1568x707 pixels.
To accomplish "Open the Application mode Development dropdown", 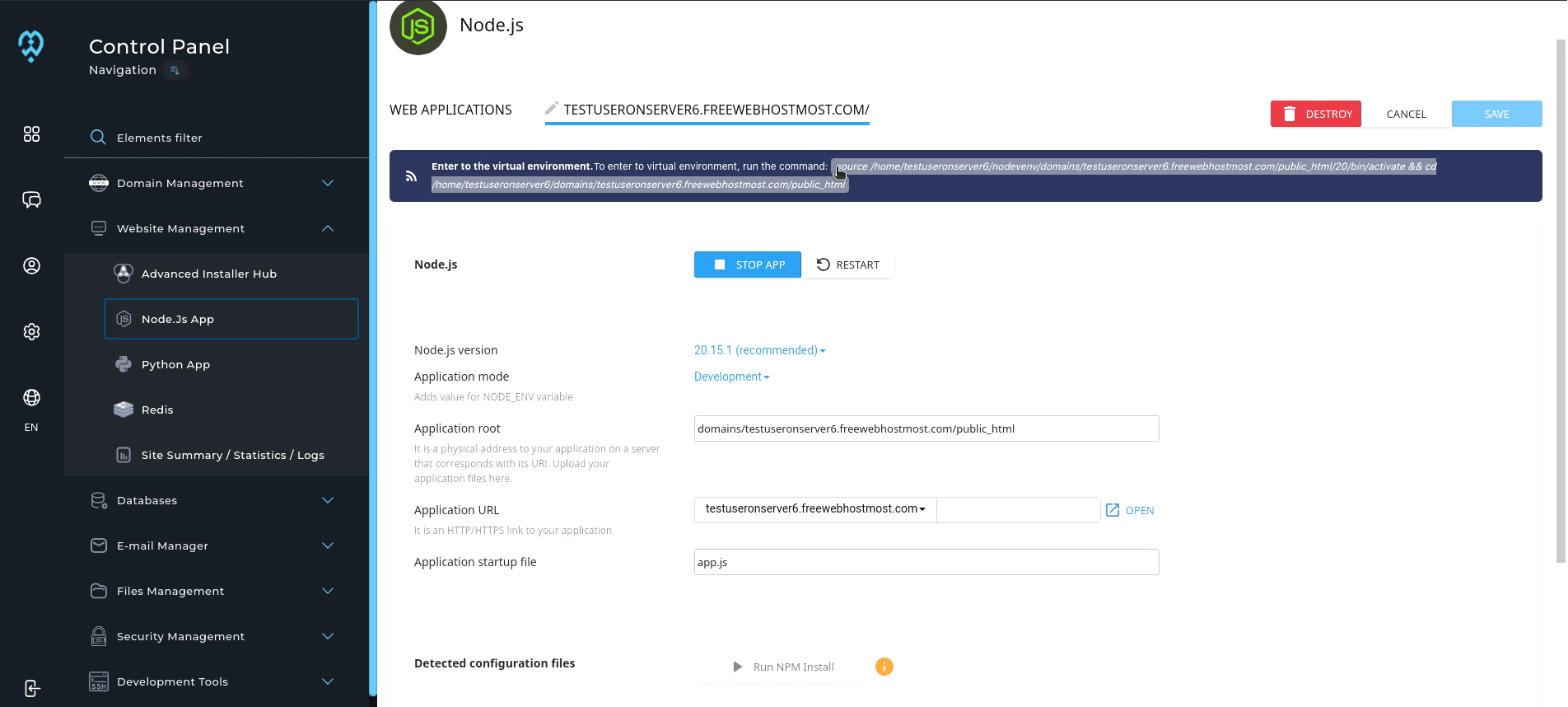I will pos(731,377).
